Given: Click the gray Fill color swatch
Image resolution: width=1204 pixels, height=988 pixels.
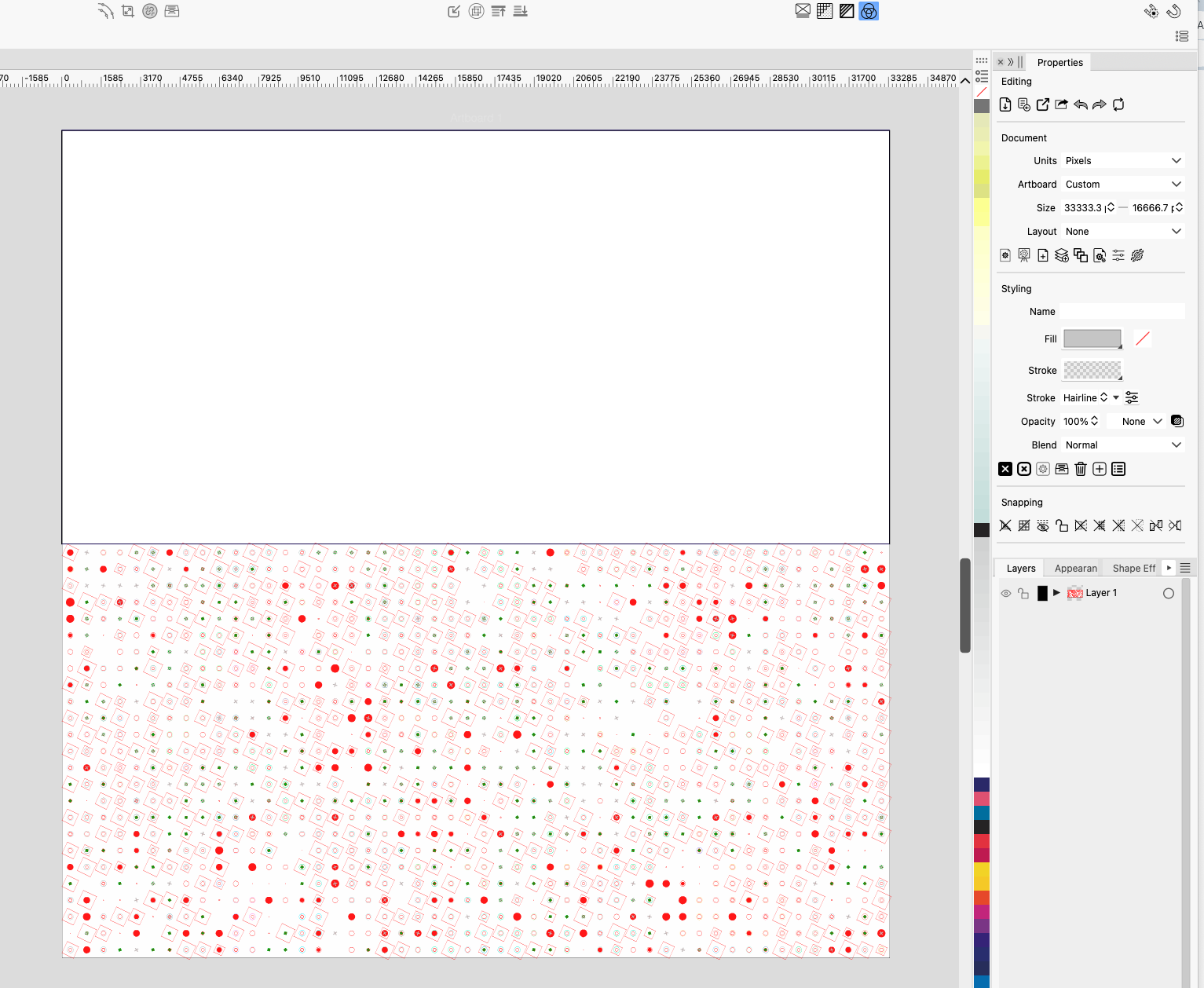Looking at the screenshot, I should [1092, 338].
